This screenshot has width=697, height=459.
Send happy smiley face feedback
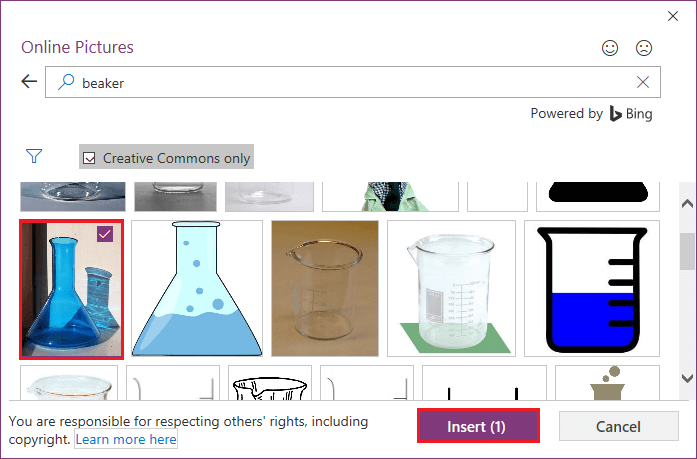(610, 48)
